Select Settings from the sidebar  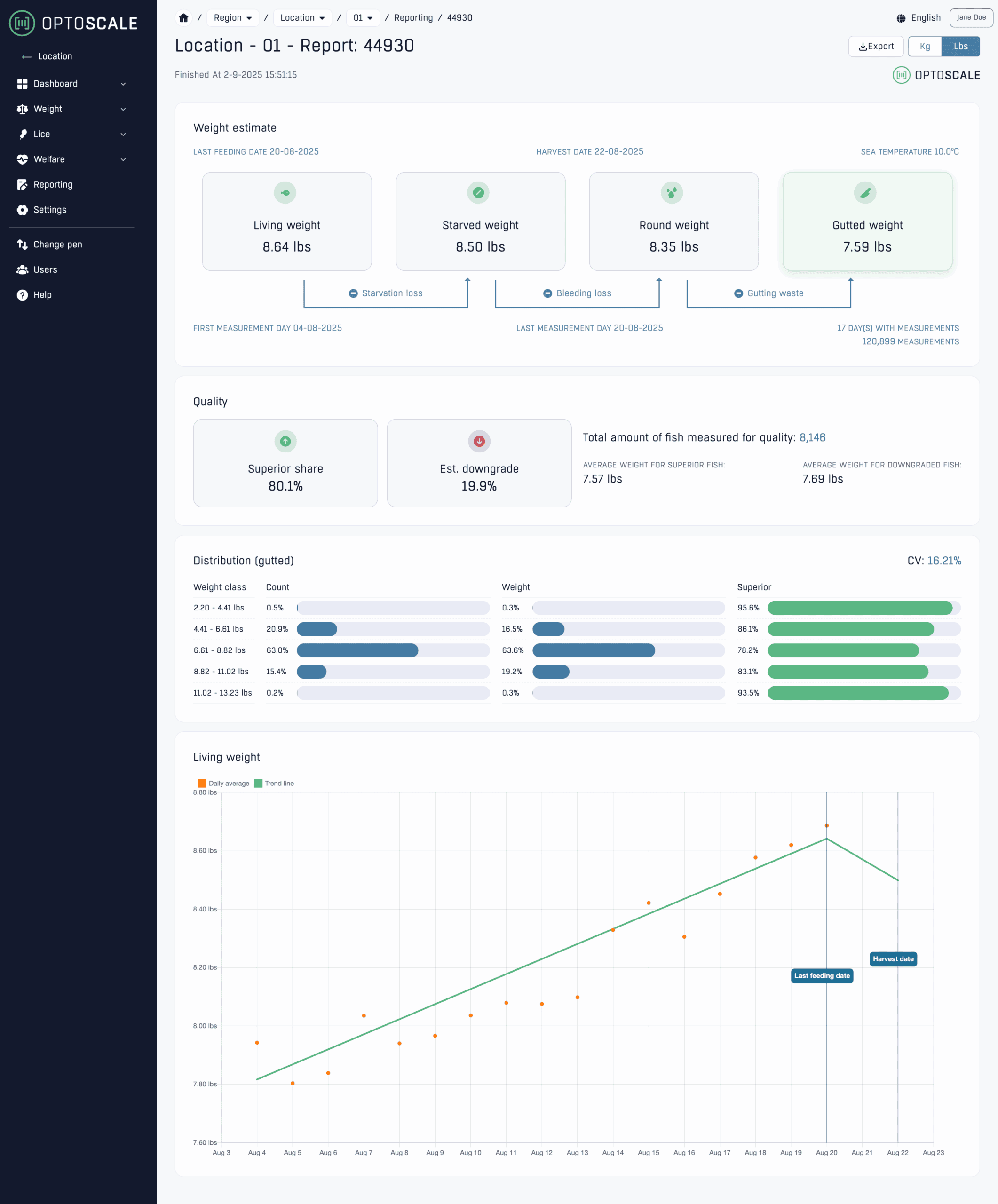coord(50,210)
